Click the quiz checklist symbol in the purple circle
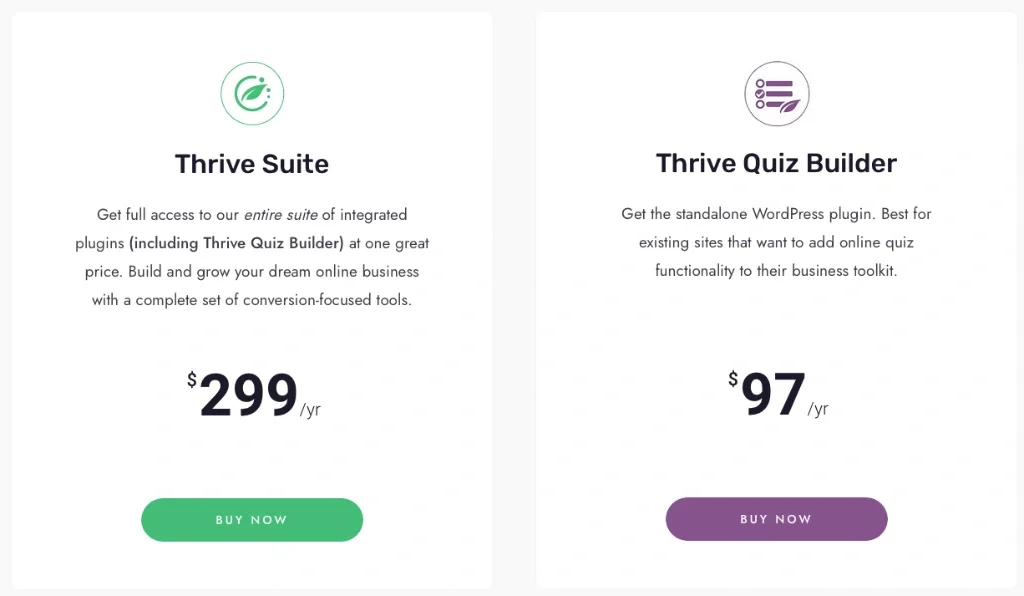This screenshot has width=1024, height=596. tap(779, 93)
